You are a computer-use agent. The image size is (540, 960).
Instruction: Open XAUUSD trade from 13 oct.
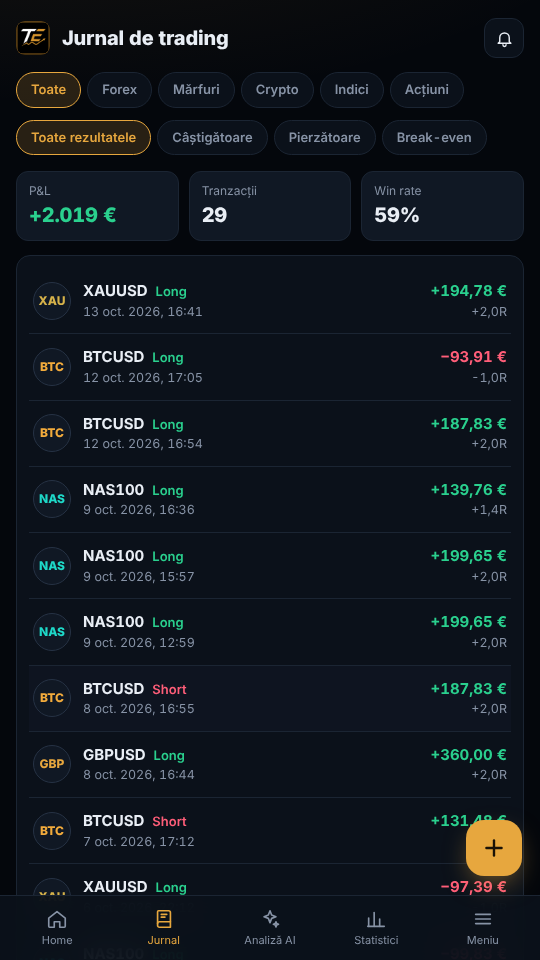point(270,301)
